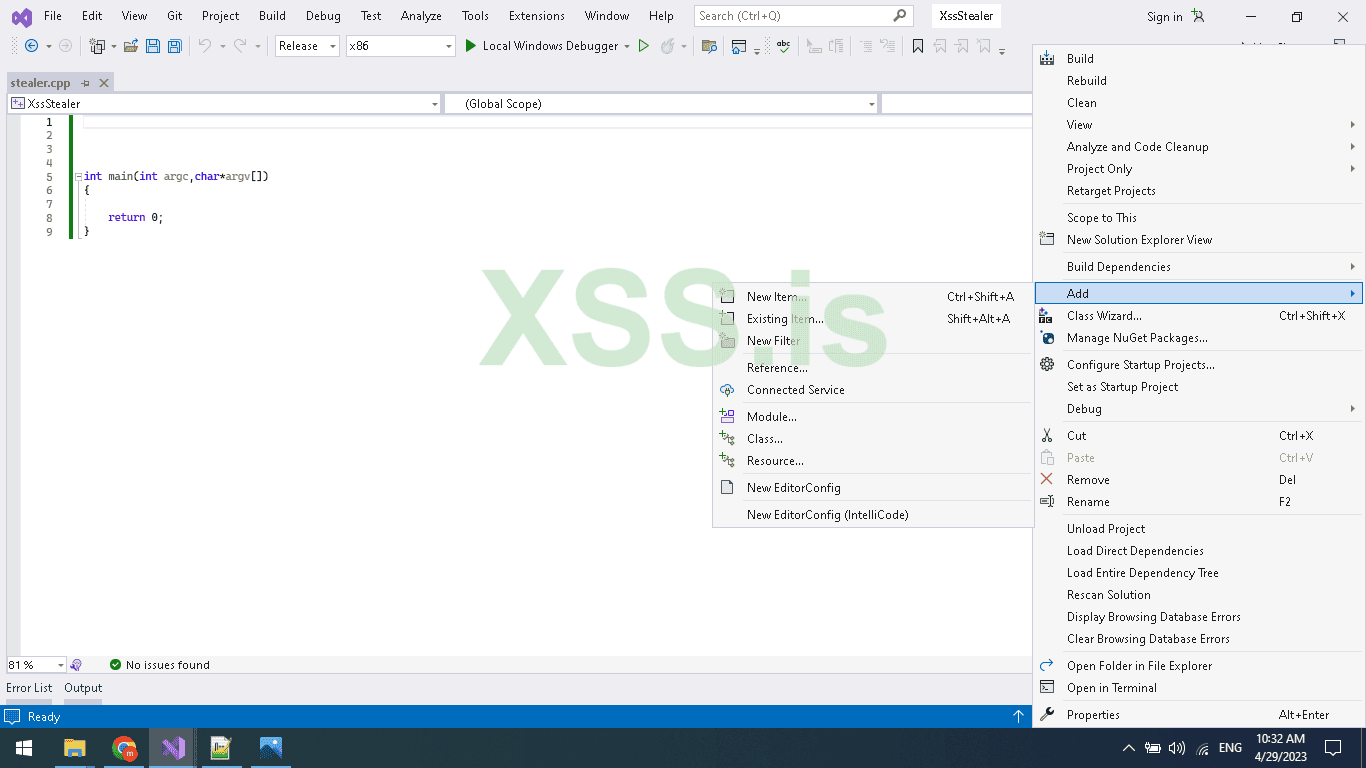
Task: Click the Save All toolbar icon
Action: click(x=175, y=46)
